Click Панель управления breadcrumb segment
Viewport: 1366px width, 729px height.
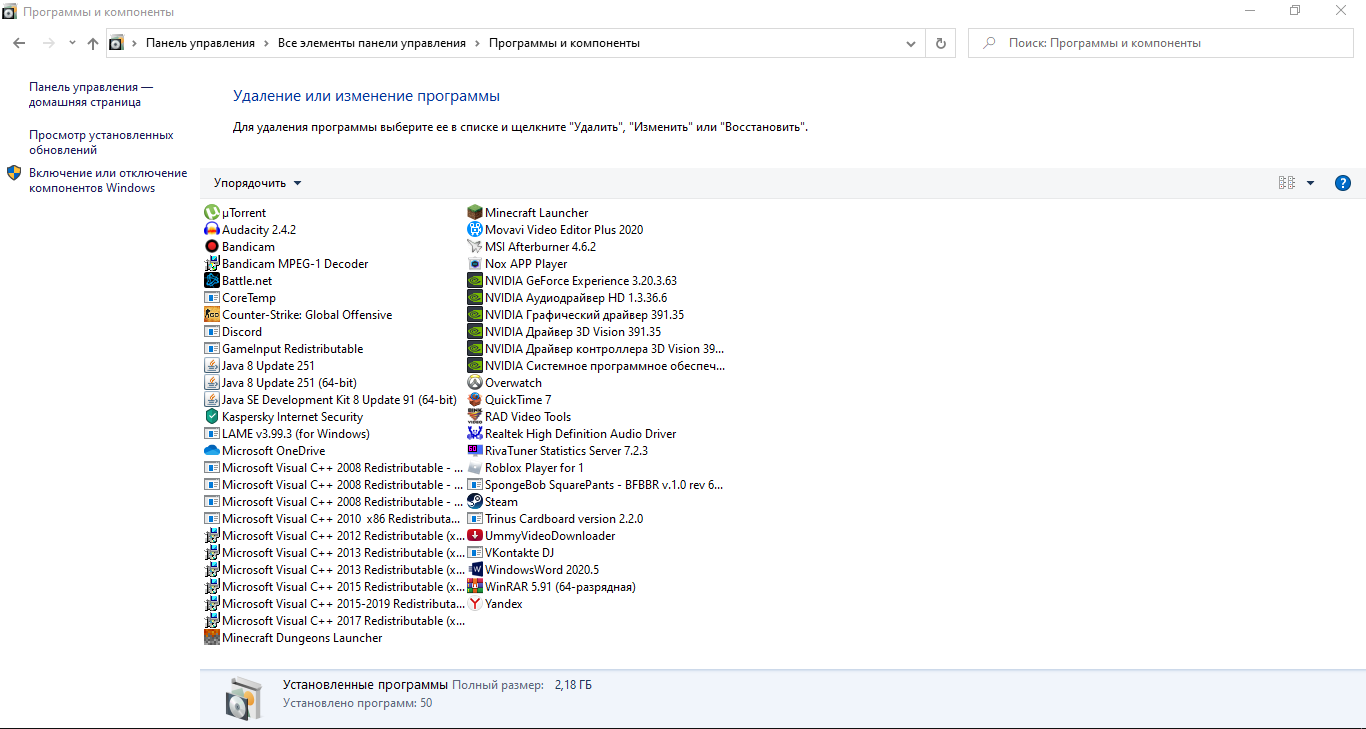(200, 43)
